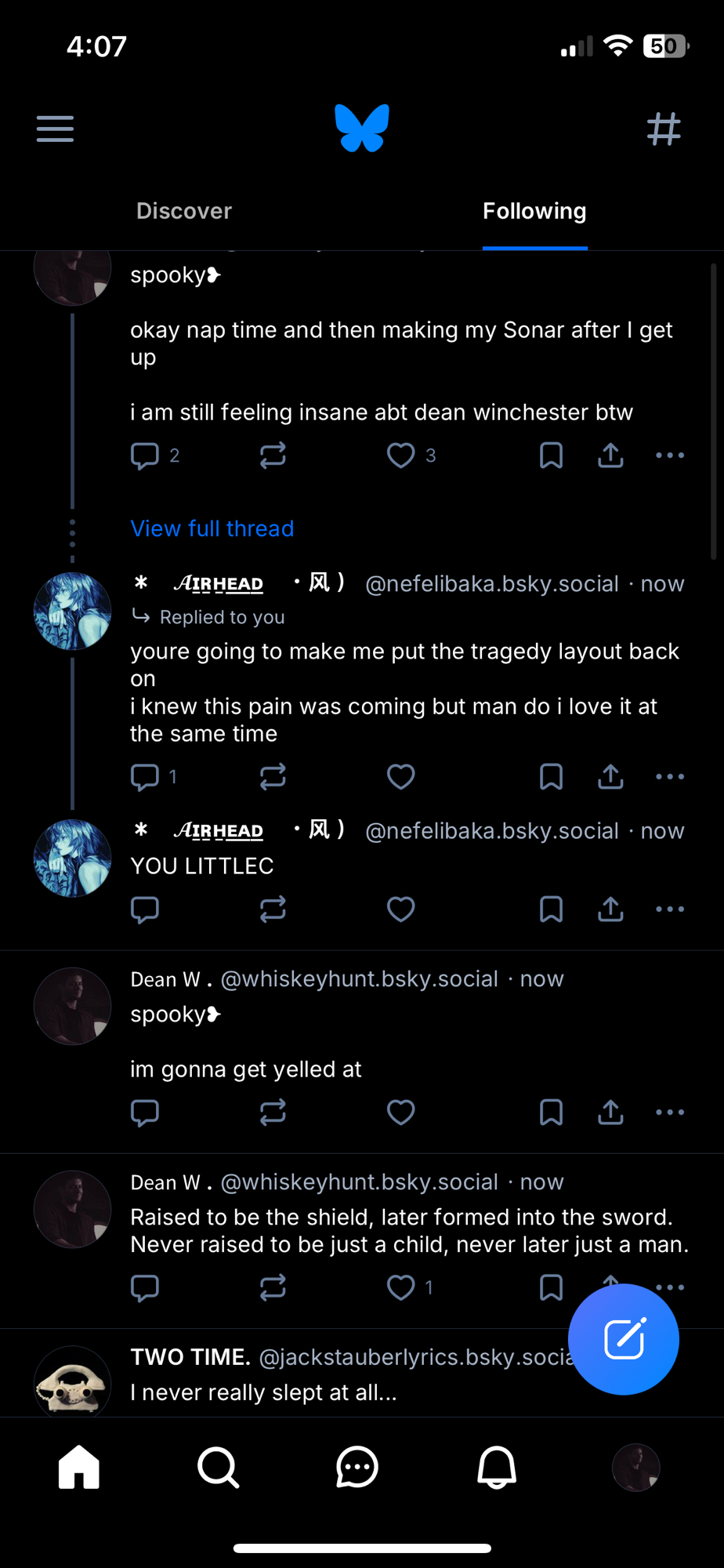This screenshot has width=724, height=1568.
Task: Repost the "tragedy layout" reply
Action: click(273, 777)
